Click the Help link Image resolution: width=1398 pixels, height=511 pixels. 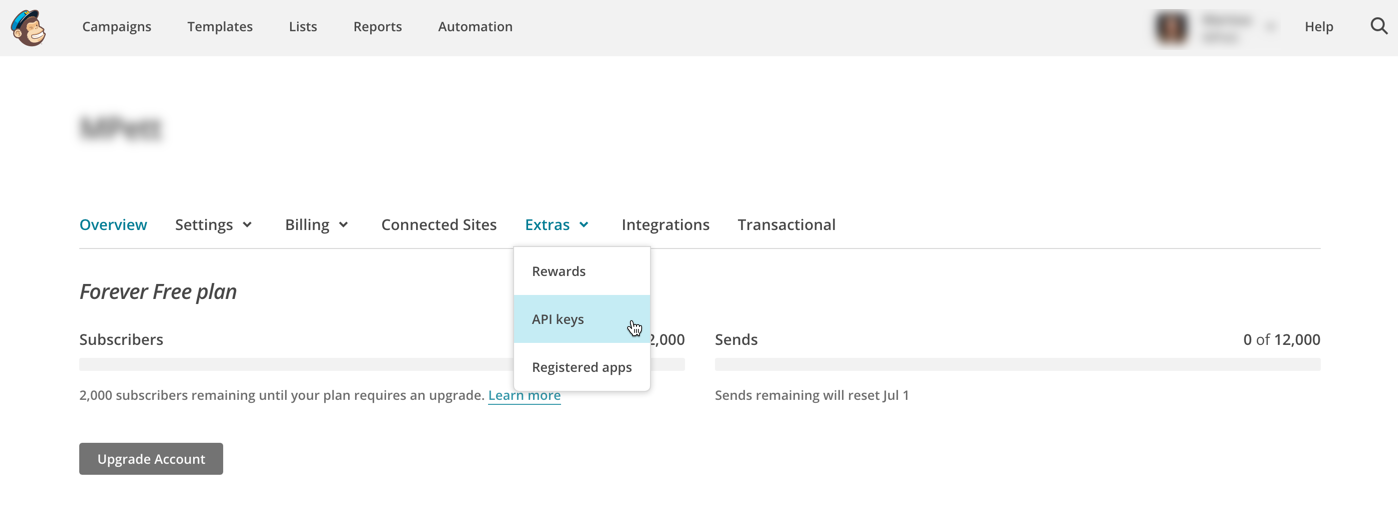coord(1319,27)
